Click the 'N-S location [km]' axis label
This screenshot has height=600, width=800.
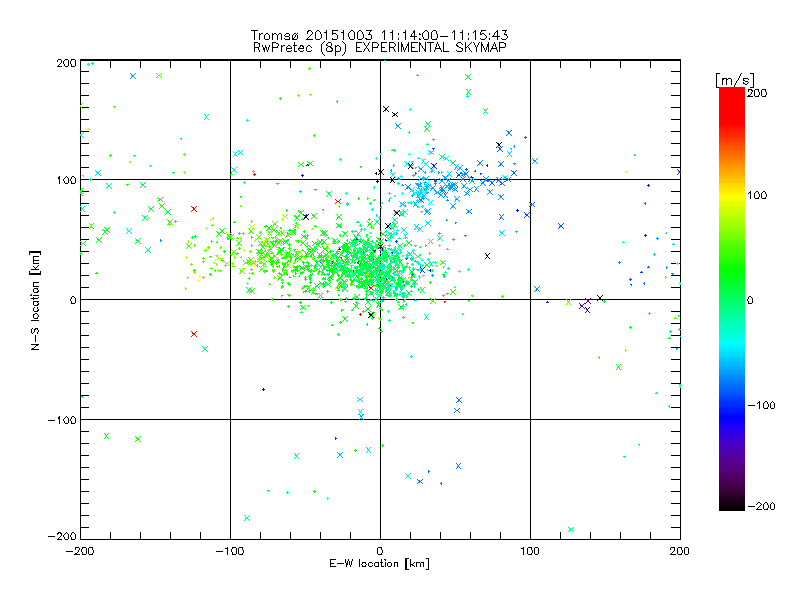(x=35, y=300)
